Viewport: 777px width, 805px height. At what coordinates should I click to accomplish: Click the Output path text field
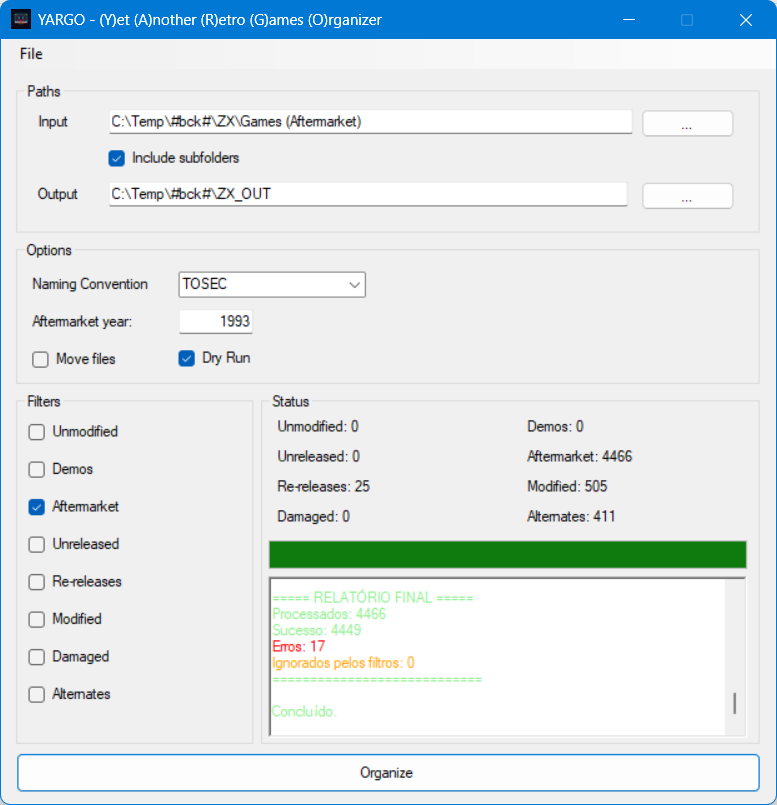click(368, 194)
